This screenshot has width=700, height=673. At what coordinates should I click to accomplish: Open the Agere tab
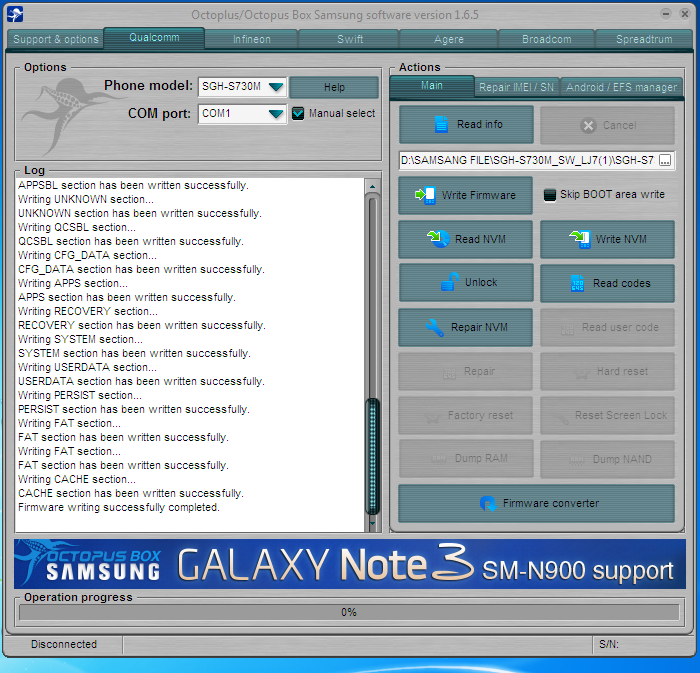click(x=449, y=39)
